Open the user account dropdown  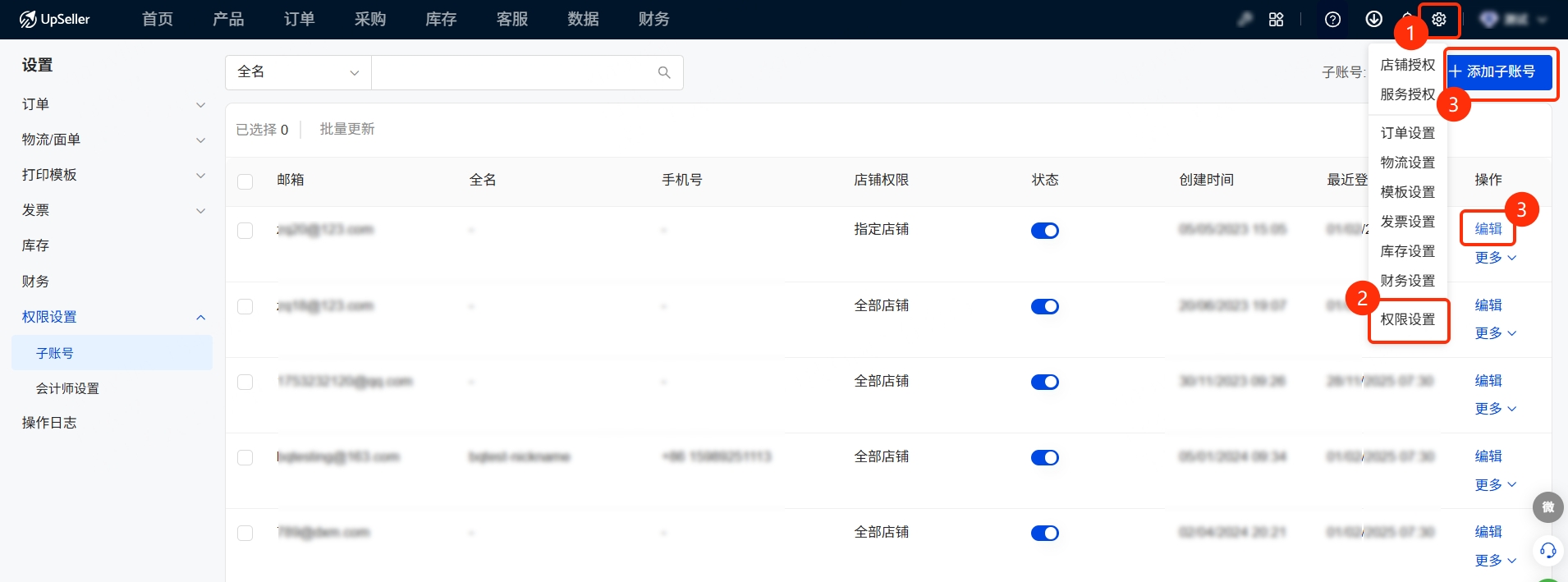tap(1513, 19)
